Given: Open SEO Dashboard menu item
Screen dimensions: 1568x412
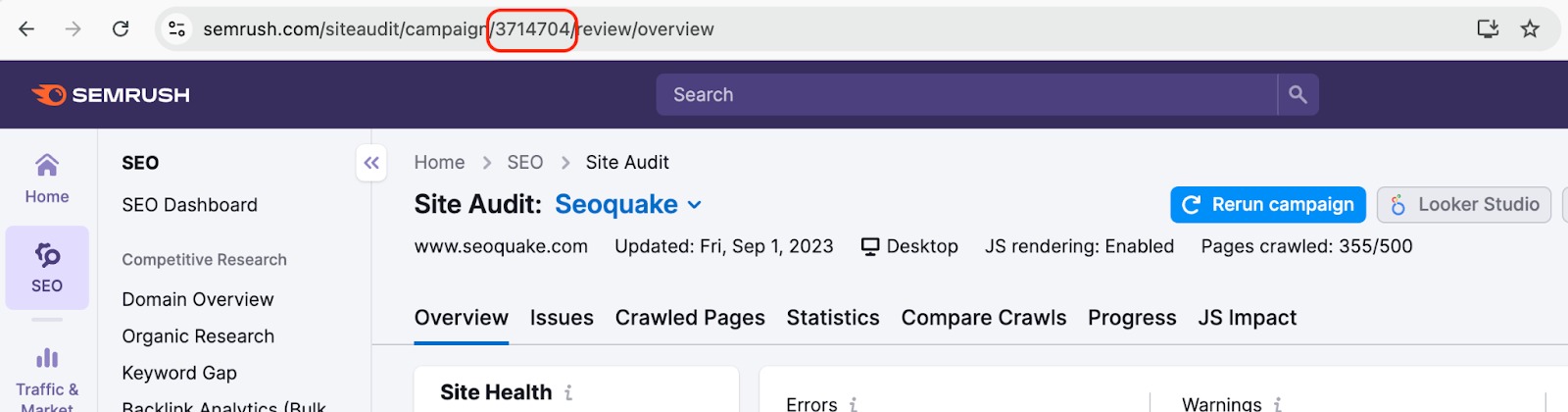Looking at the screenshot, I should pos(190,205).
